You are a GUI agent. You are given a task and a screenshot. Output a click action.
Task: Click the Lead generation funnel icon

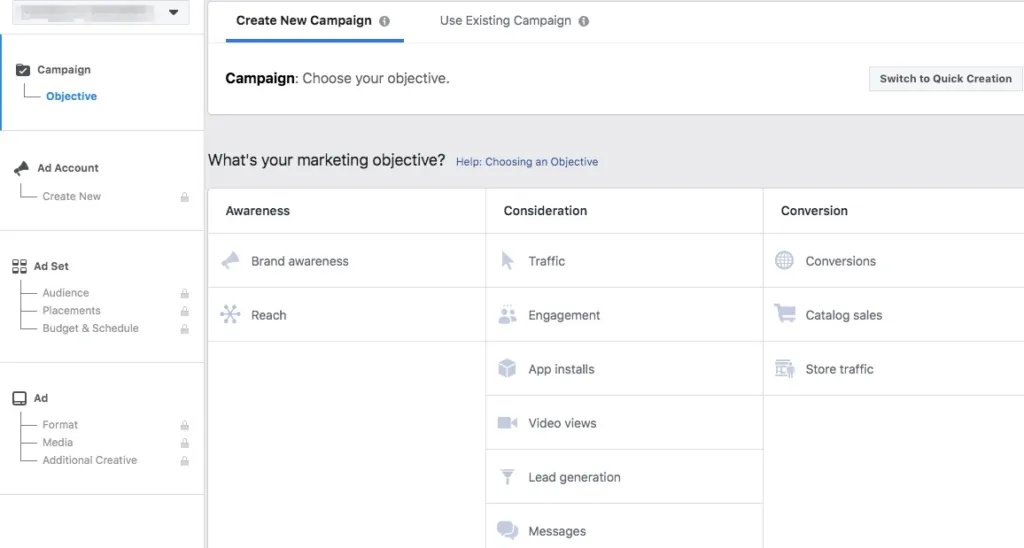[x=507, y=477]
